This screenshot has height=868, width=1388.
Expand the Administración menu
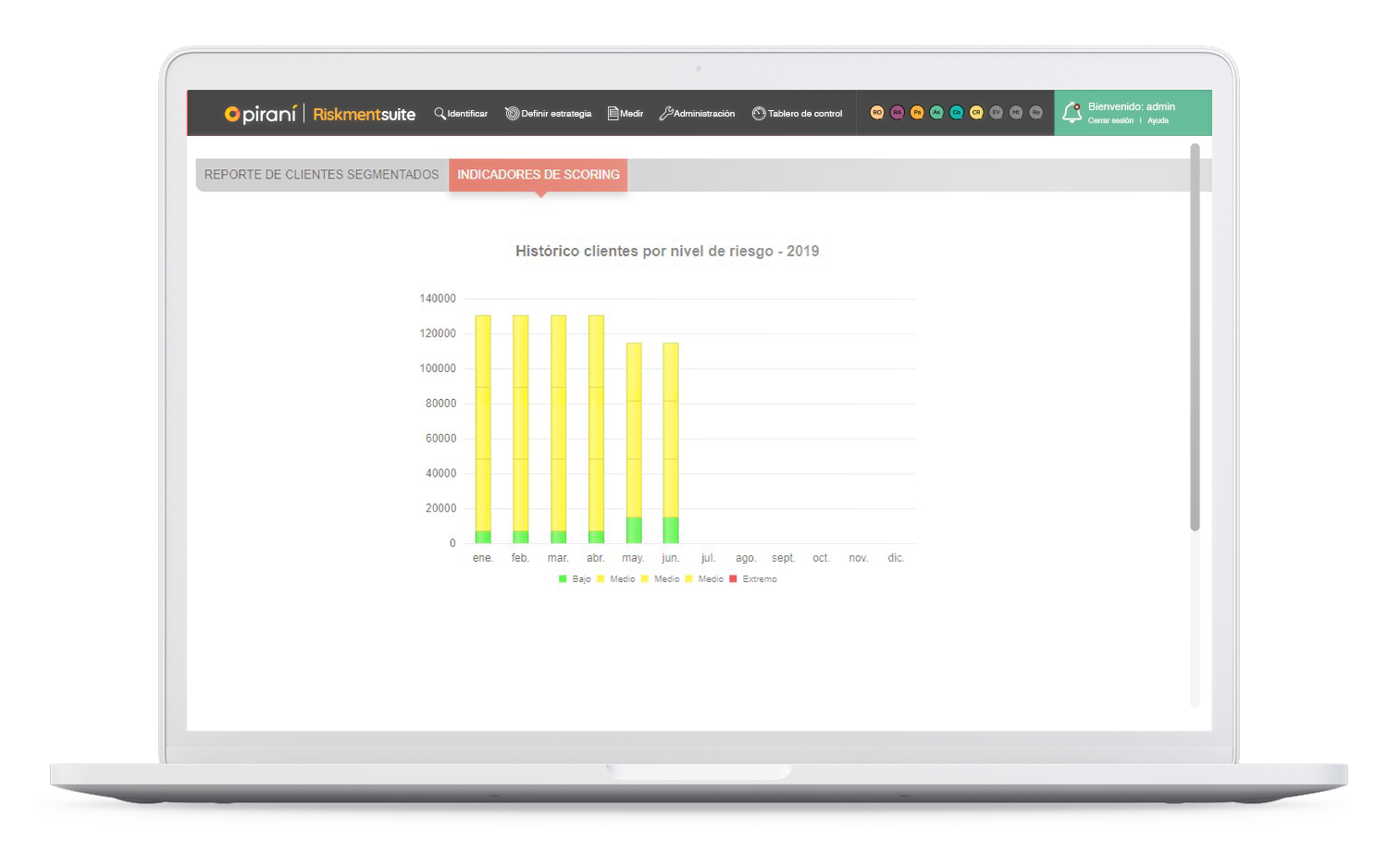pos(697,114)
